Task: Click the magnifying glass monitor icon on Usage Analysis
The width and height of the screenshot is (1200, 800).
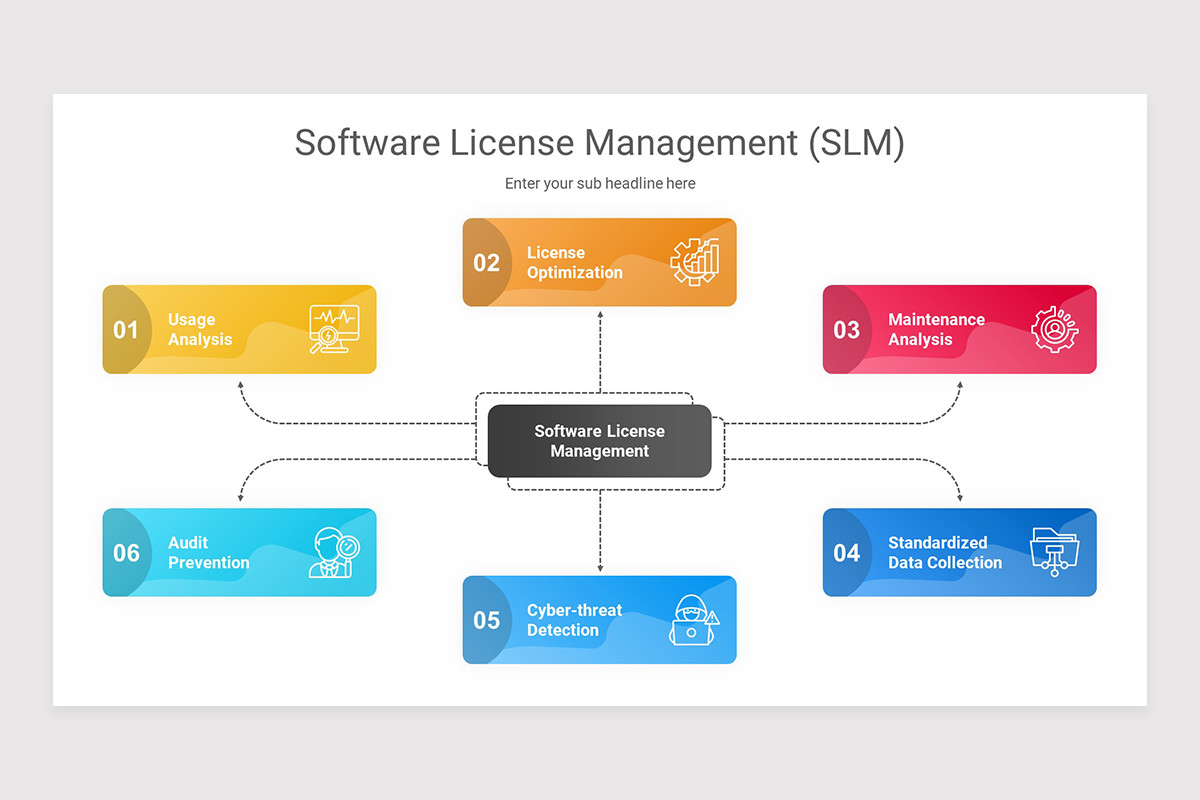Action: pyautogui.click(x=336, y=329)
